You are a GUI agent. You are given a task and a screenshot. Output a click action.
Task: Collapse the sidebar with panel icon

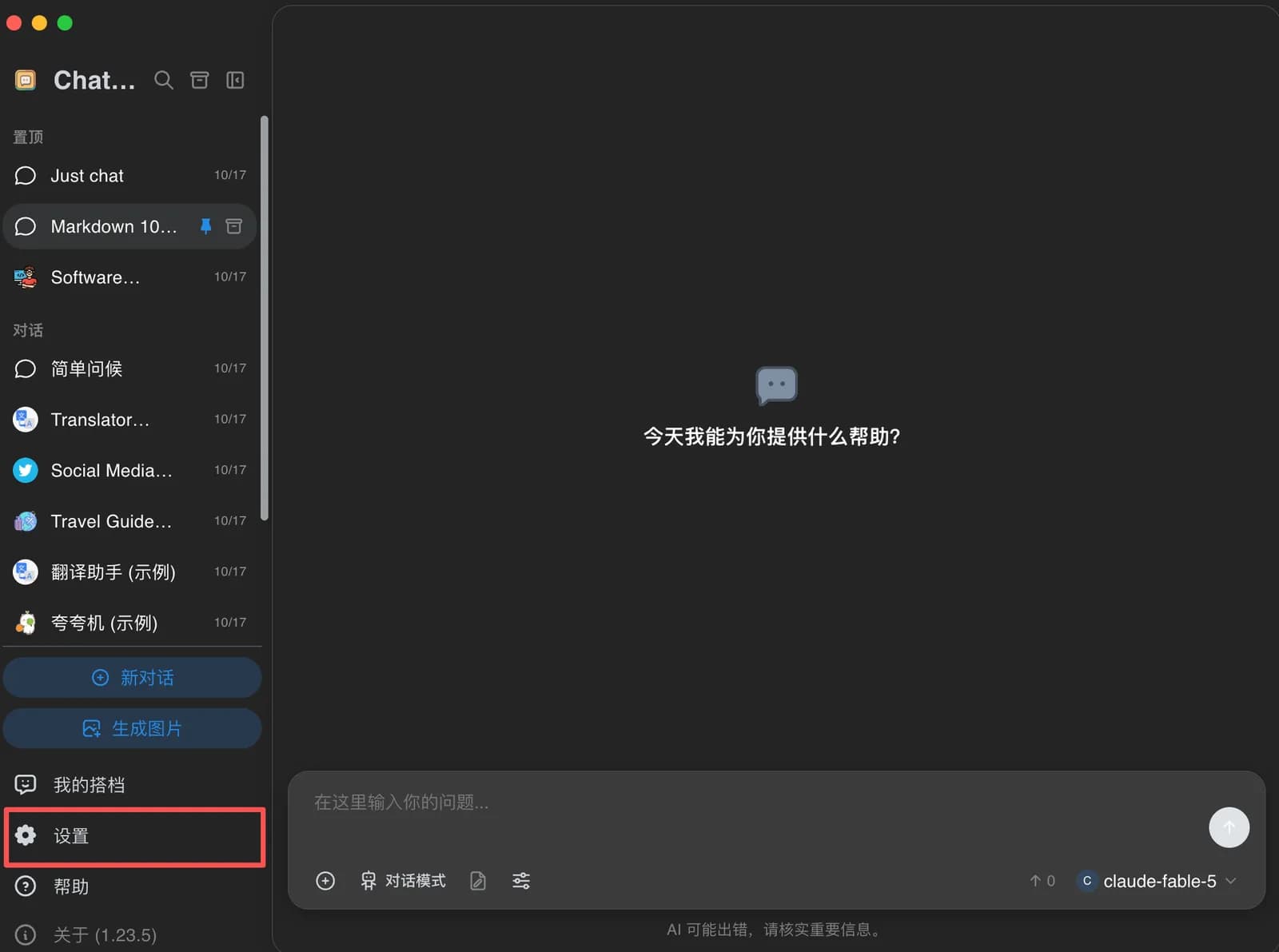(x=235, y=80)
